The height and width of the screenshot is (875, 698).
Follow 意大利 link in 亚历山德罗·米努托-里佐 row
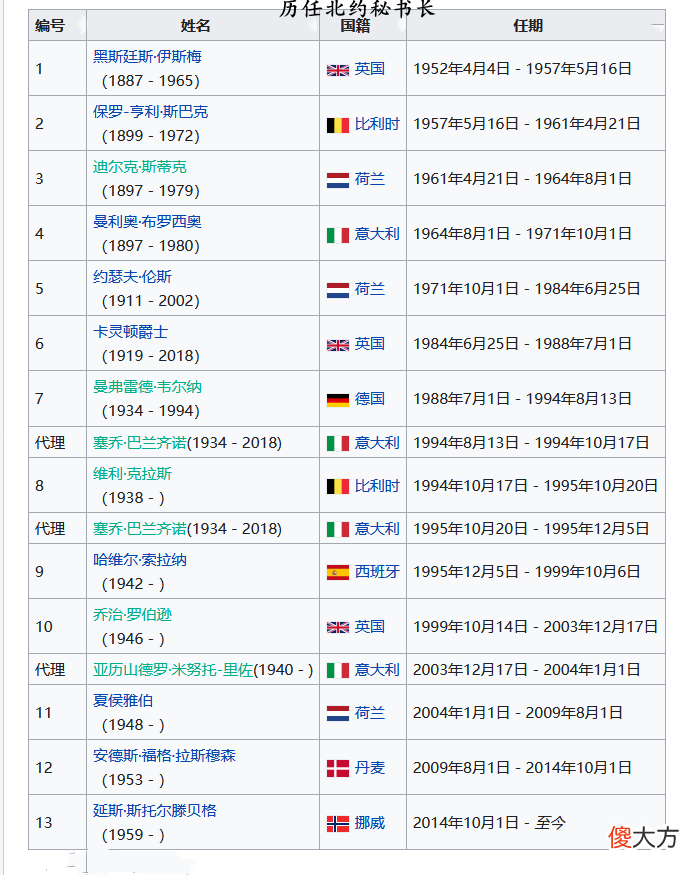tap(377, 670)
